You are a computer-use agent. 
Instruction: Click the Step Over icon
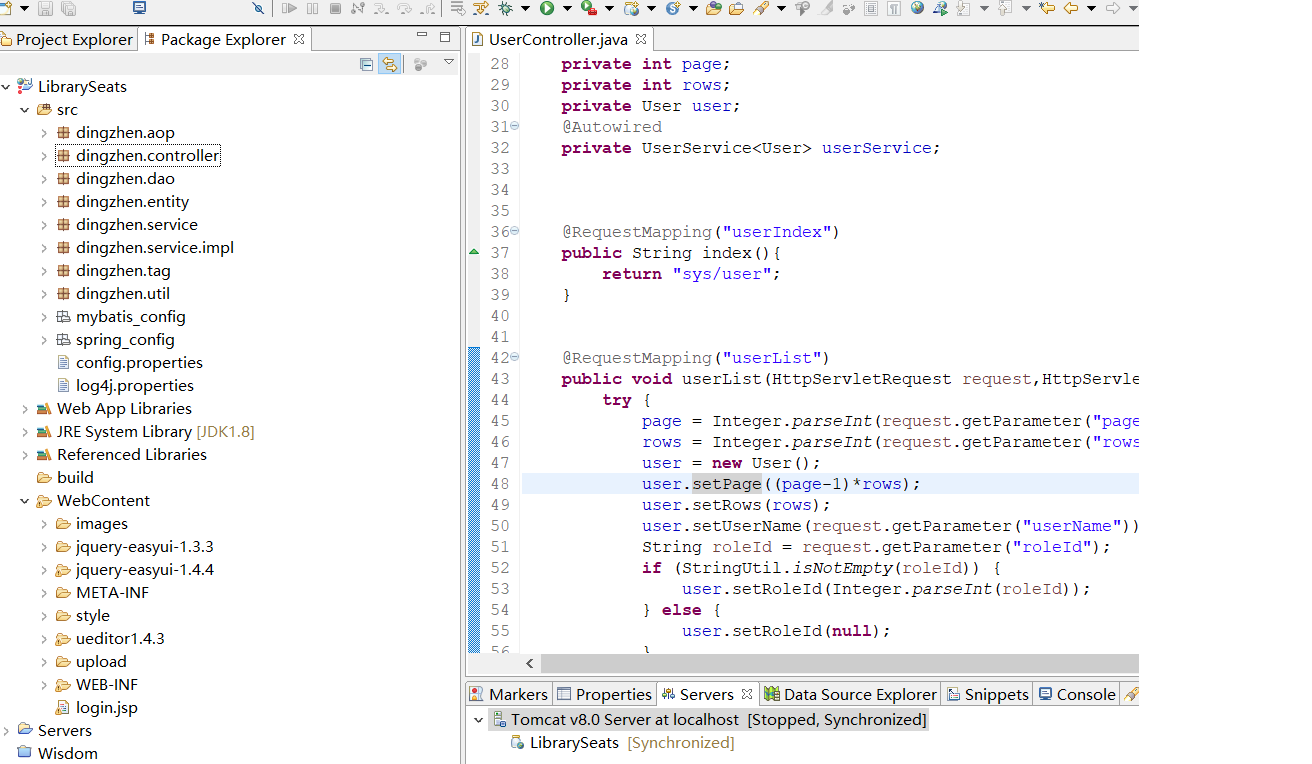(404, 8)
